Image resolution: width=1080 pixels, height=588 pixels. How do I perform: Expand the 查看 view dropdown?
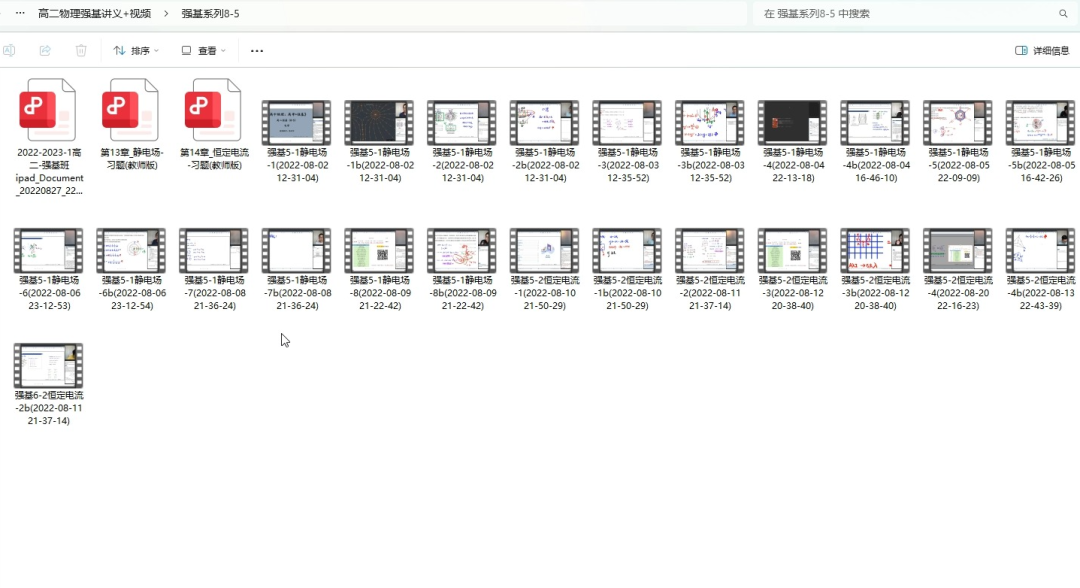coord(204,51)
